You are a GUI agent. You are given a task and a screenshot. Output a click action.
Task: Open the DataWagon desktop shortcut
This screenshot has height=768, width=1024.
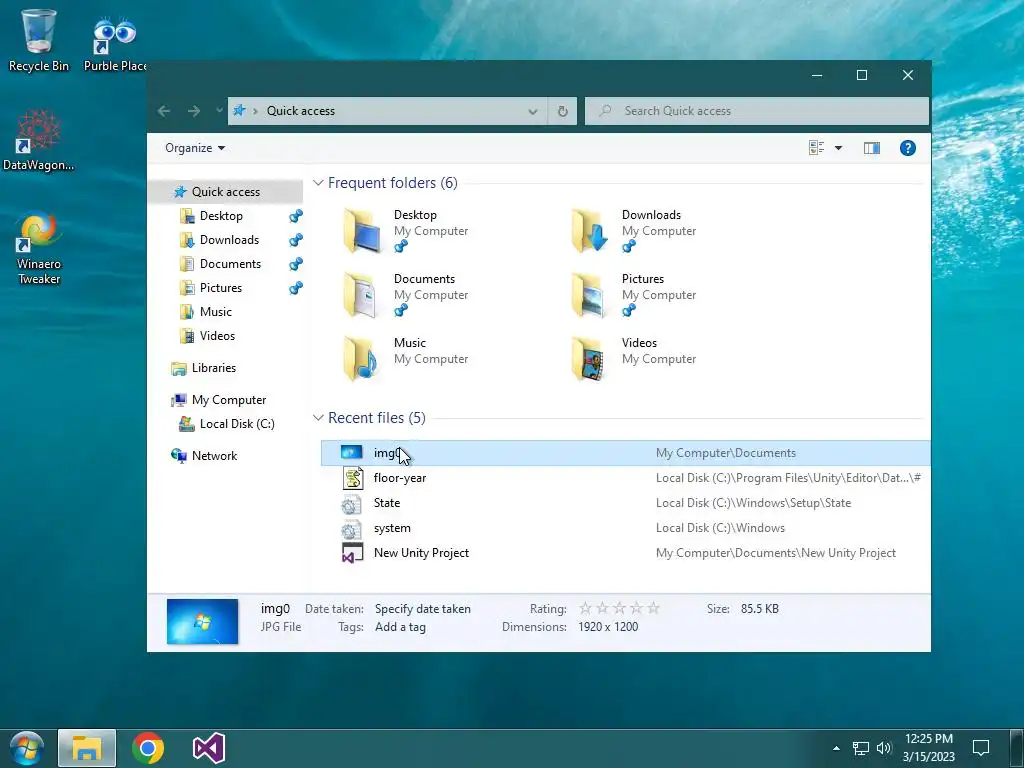(39, 140)
